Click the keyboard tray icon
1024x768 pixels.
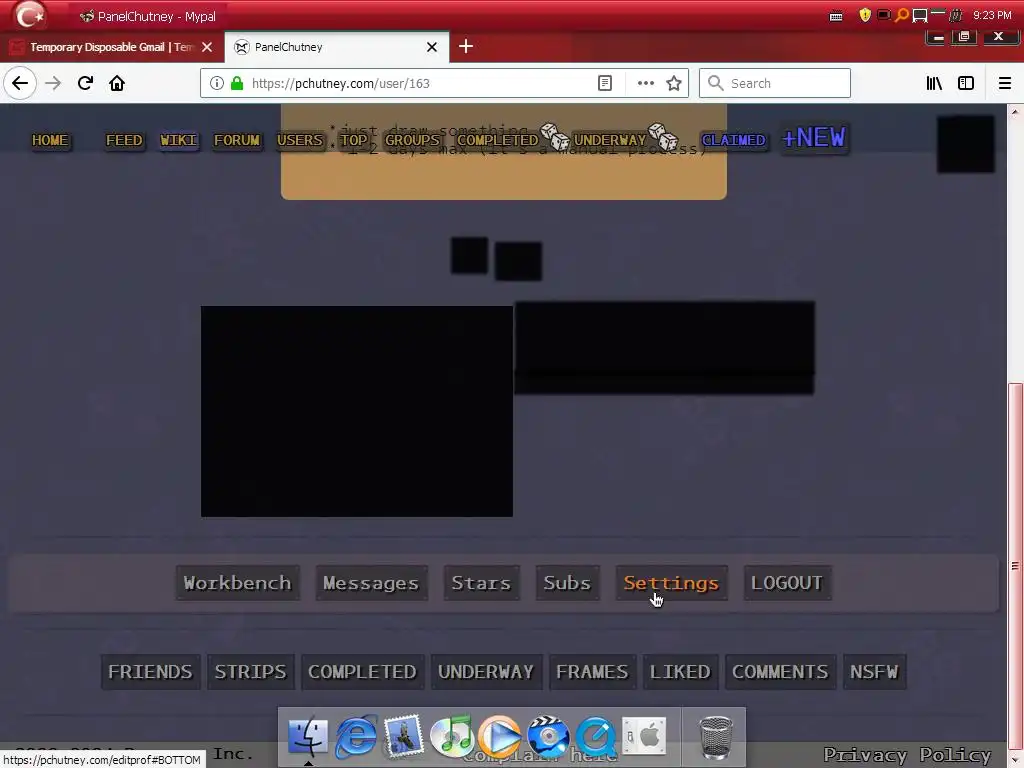[x=836, y=16]
